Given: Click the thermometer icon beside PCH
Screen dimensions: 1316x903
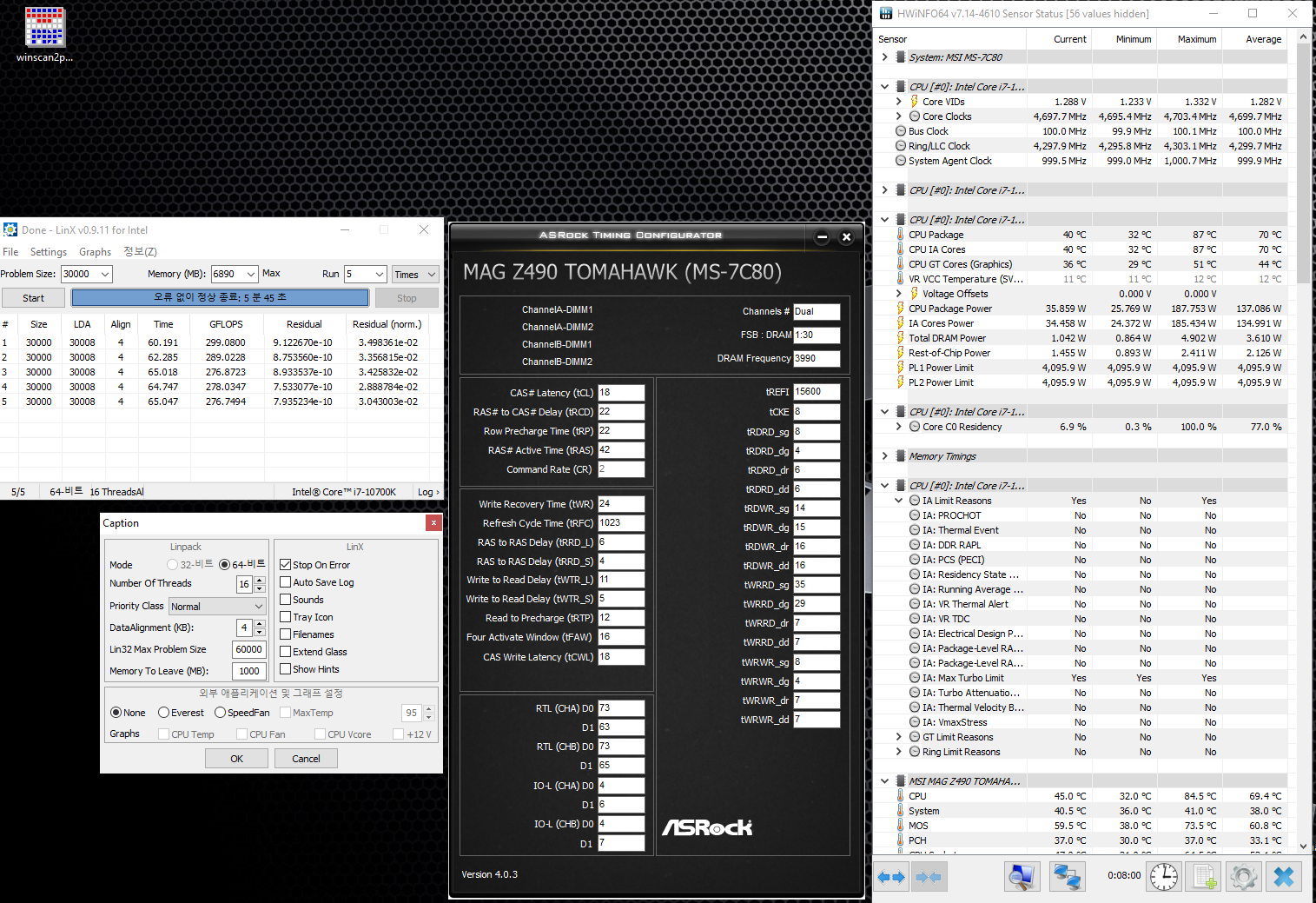Looking at the screenshot, I should point(901,840).
